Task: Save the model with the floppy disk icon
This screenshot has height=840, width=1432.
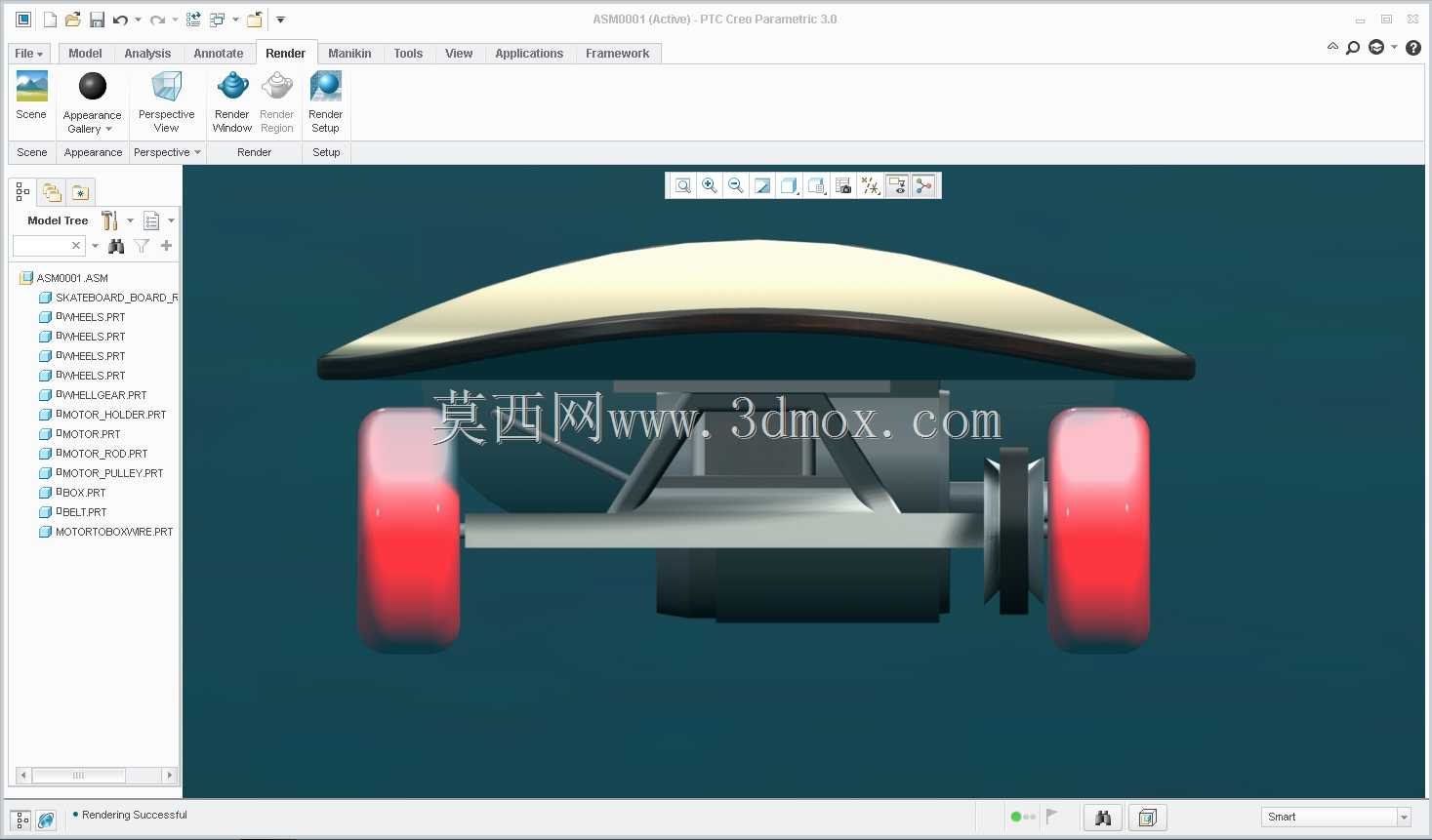Action: pyautogui.click(x=97, y=20)
